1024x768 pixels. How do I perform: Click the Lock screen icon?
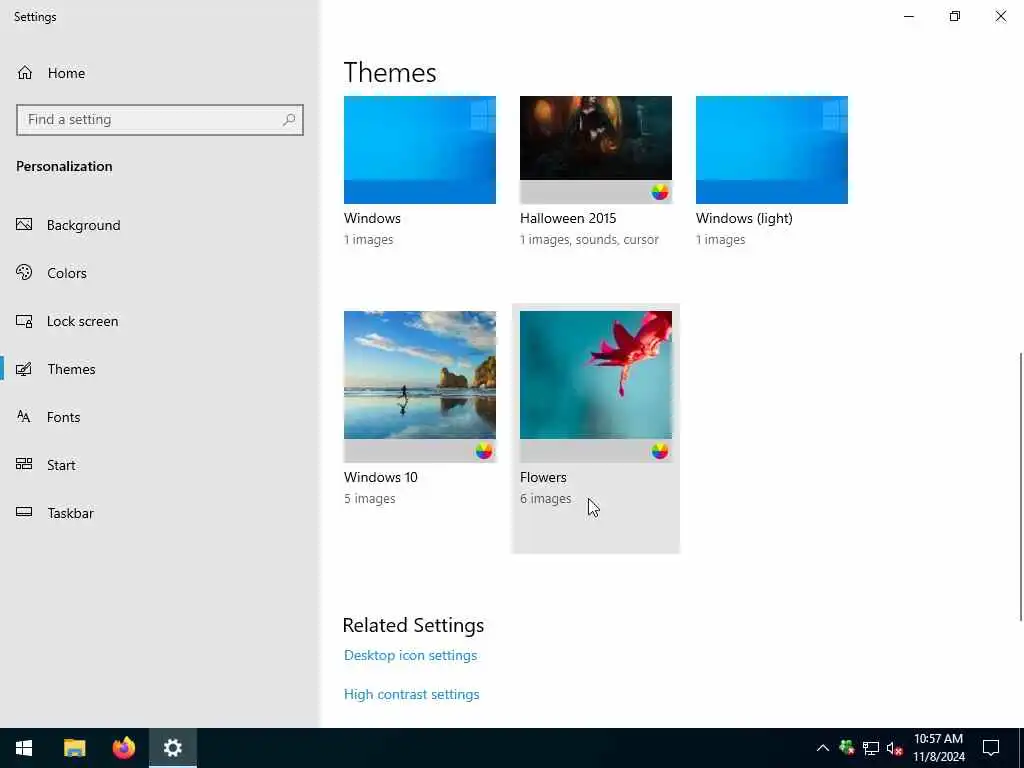click(x=24, y=321)
